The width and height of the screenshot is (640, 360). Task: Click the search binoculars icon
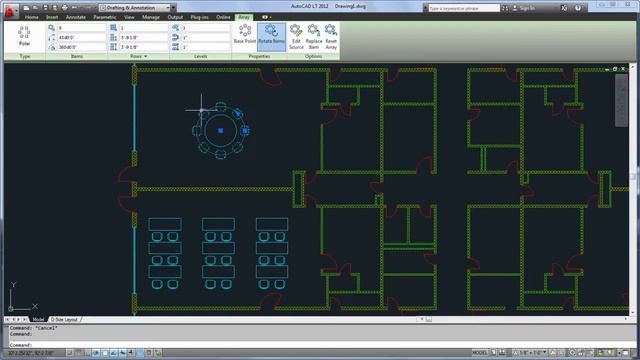[x=505, y=8]
